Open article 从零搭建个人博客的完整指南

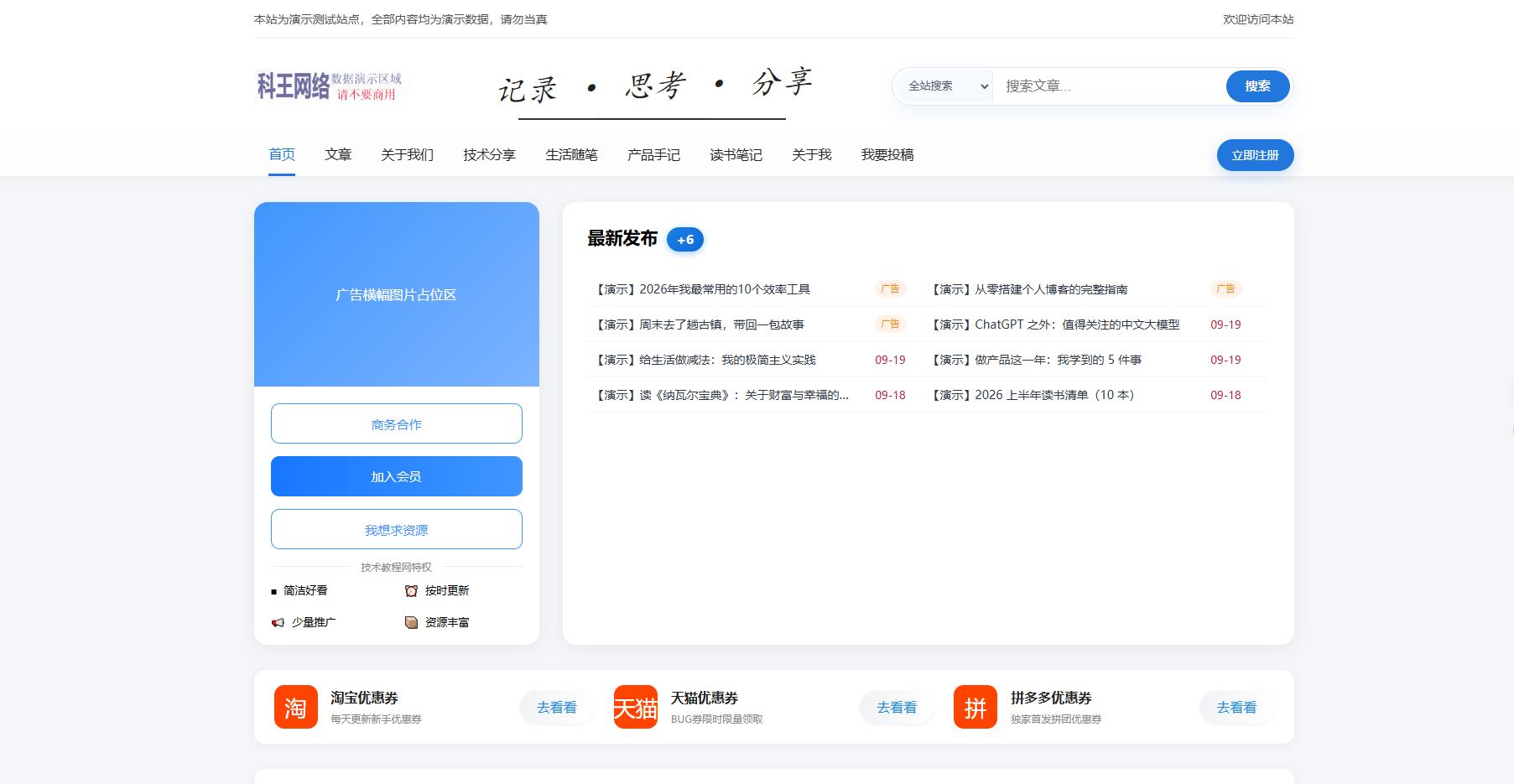[x=1028, y=289]
